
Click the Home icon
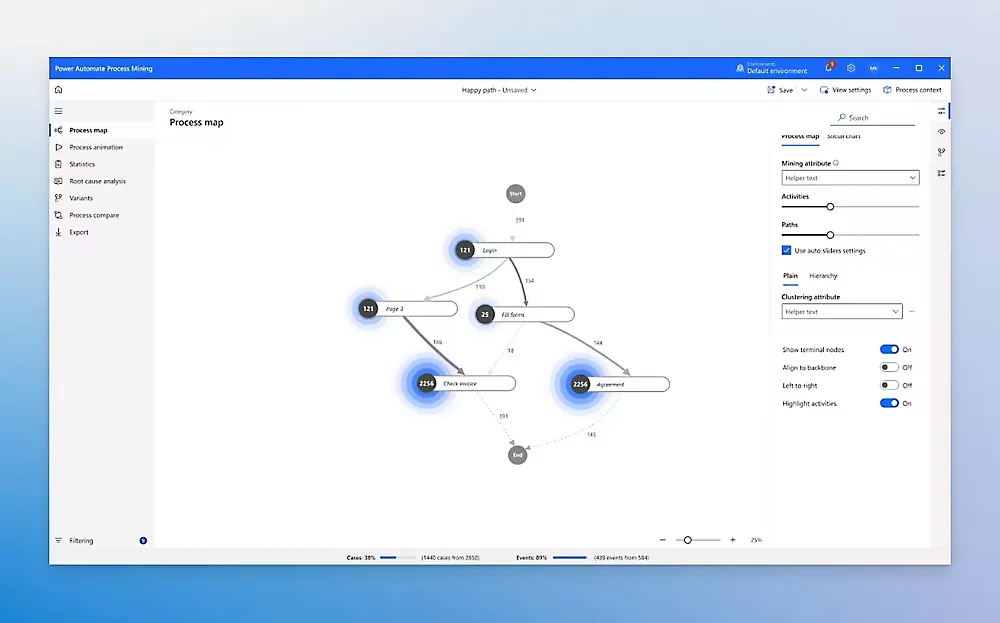pos(58,90)
